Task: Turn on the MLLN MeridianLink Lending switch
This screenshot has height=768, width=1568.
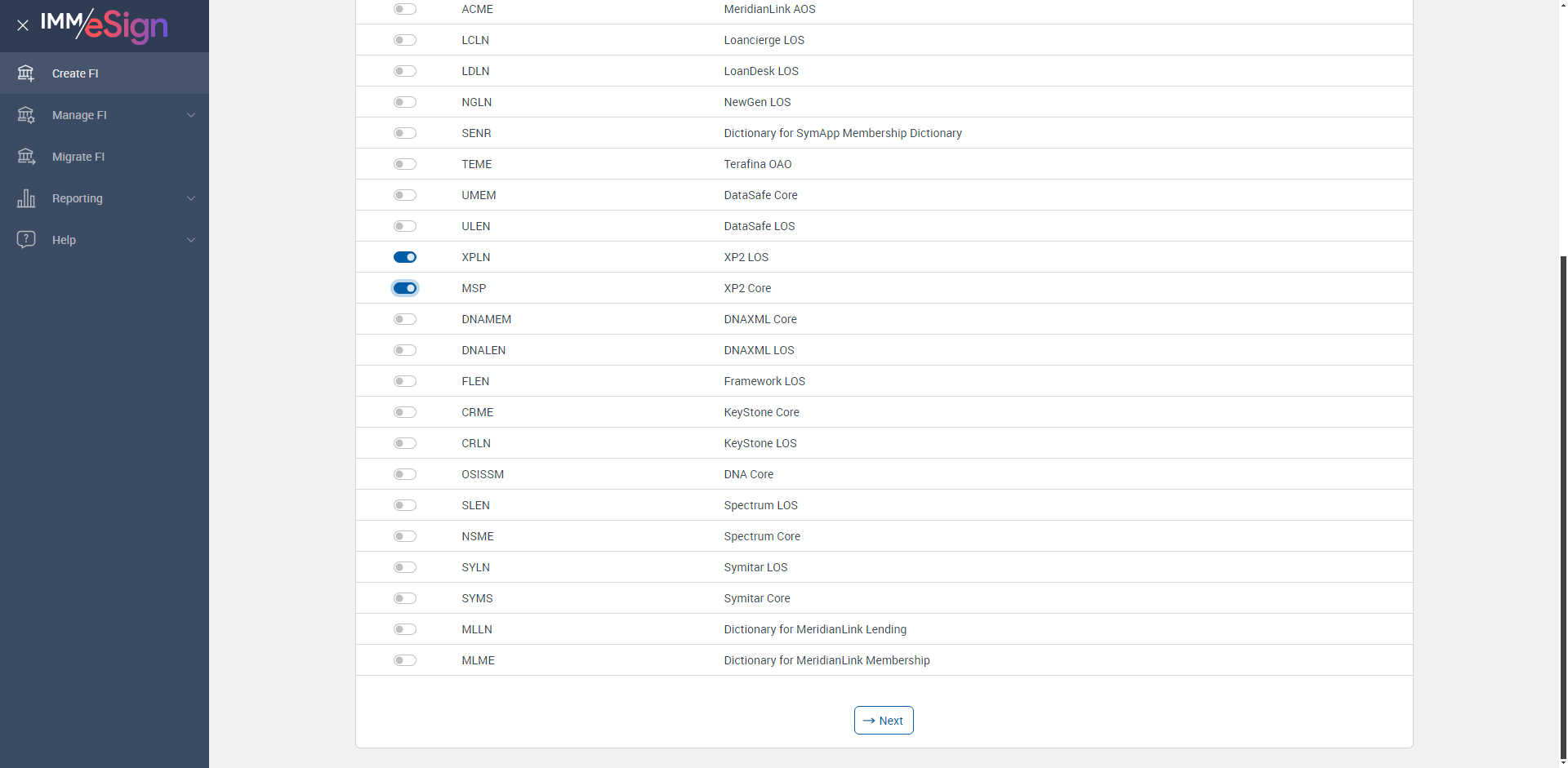Action: pyautogui.click(x=405, y=629)
